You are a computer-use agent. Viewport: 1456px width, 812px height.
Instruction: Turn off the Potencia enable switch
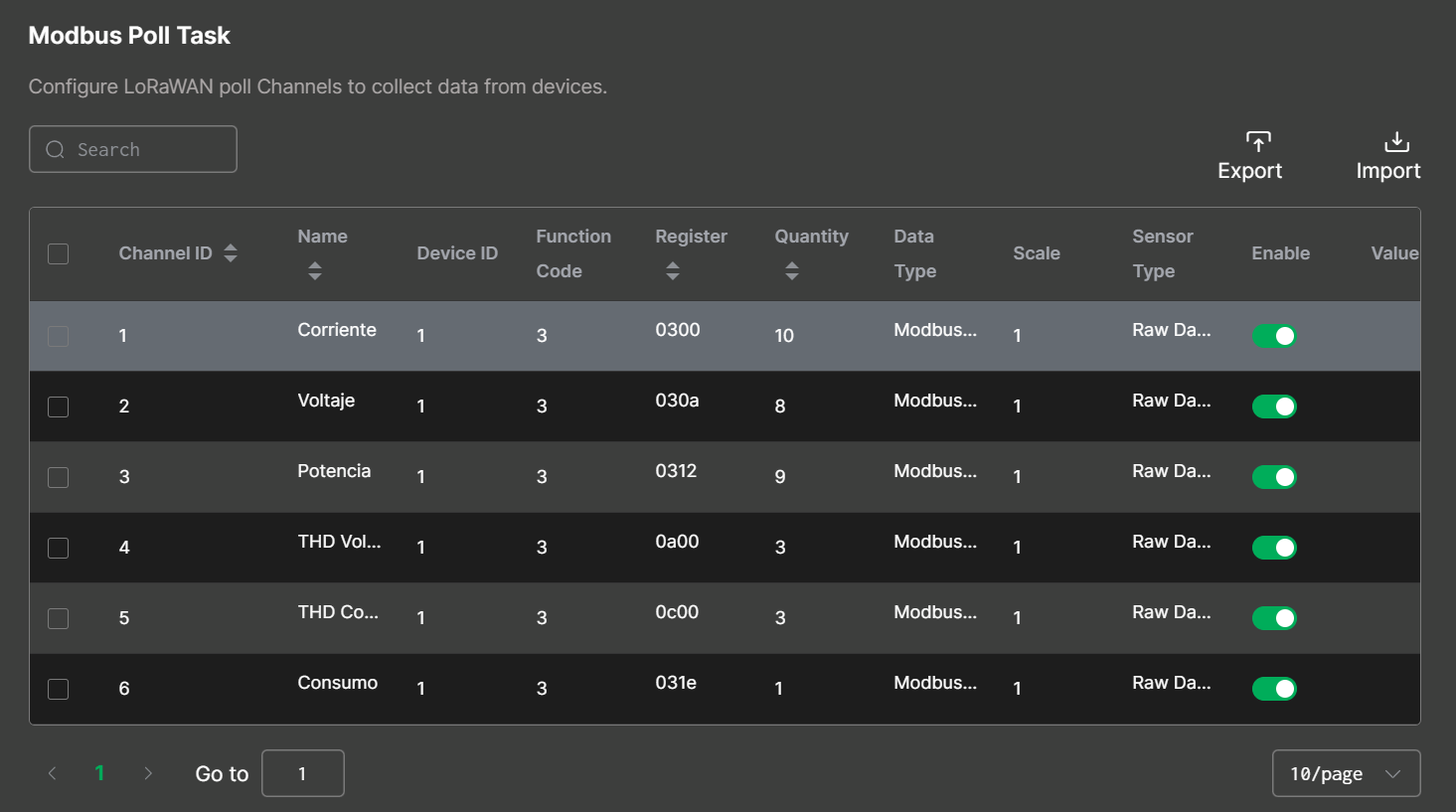[x=1274, y=477]
